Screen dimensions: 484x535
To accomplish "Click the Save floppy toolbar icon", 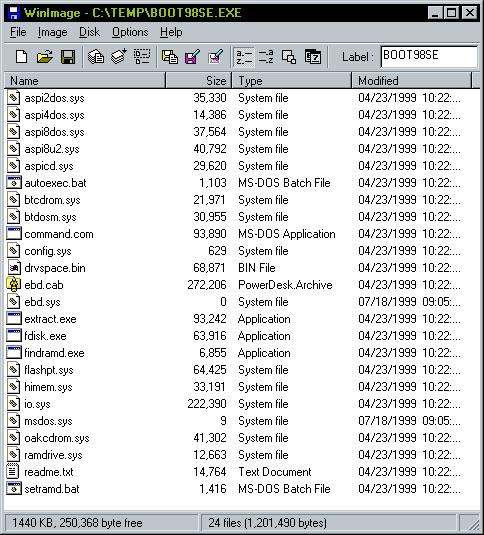I will (x=68, y=57).
